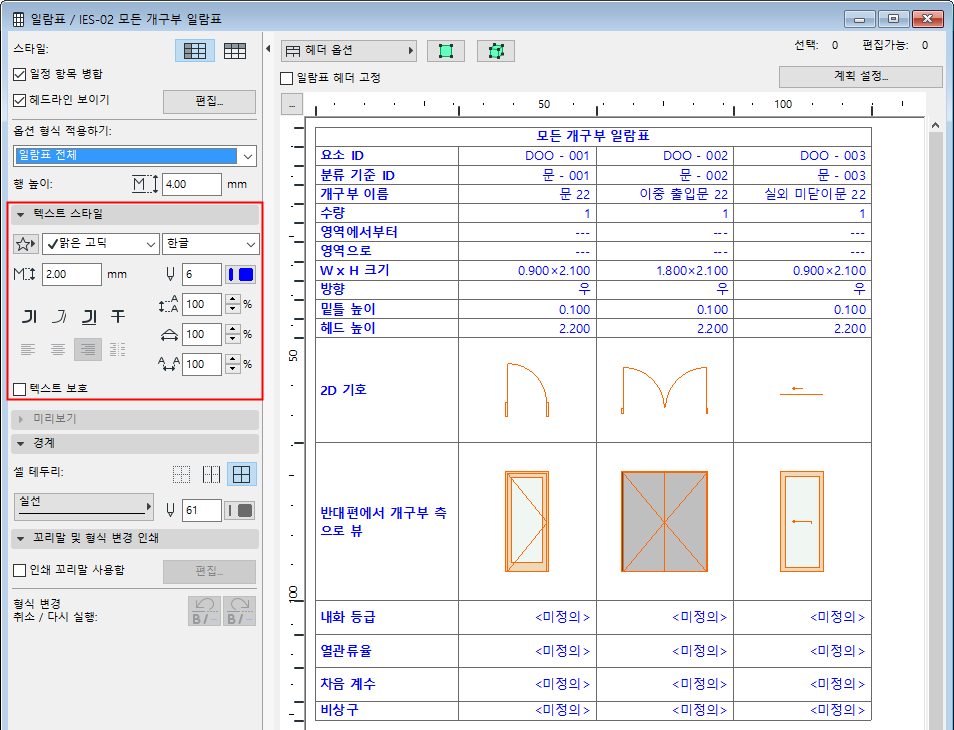Uncheck 일정 항목 병합 checkbox
This screenshot has width=954, height=730.
[x=20, y=74]
